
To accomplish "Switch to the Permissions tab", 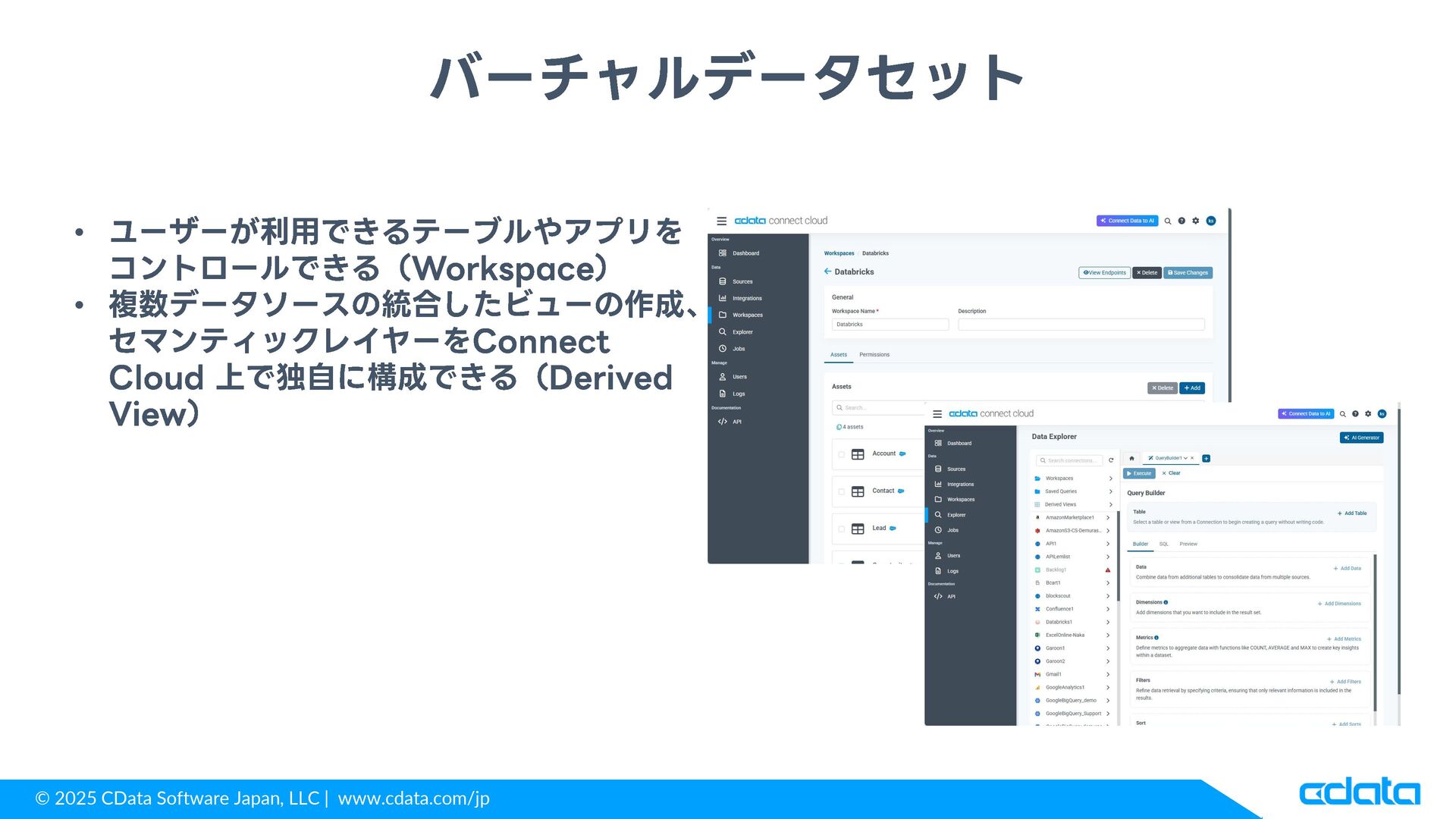I will click(x=874, y=355).
